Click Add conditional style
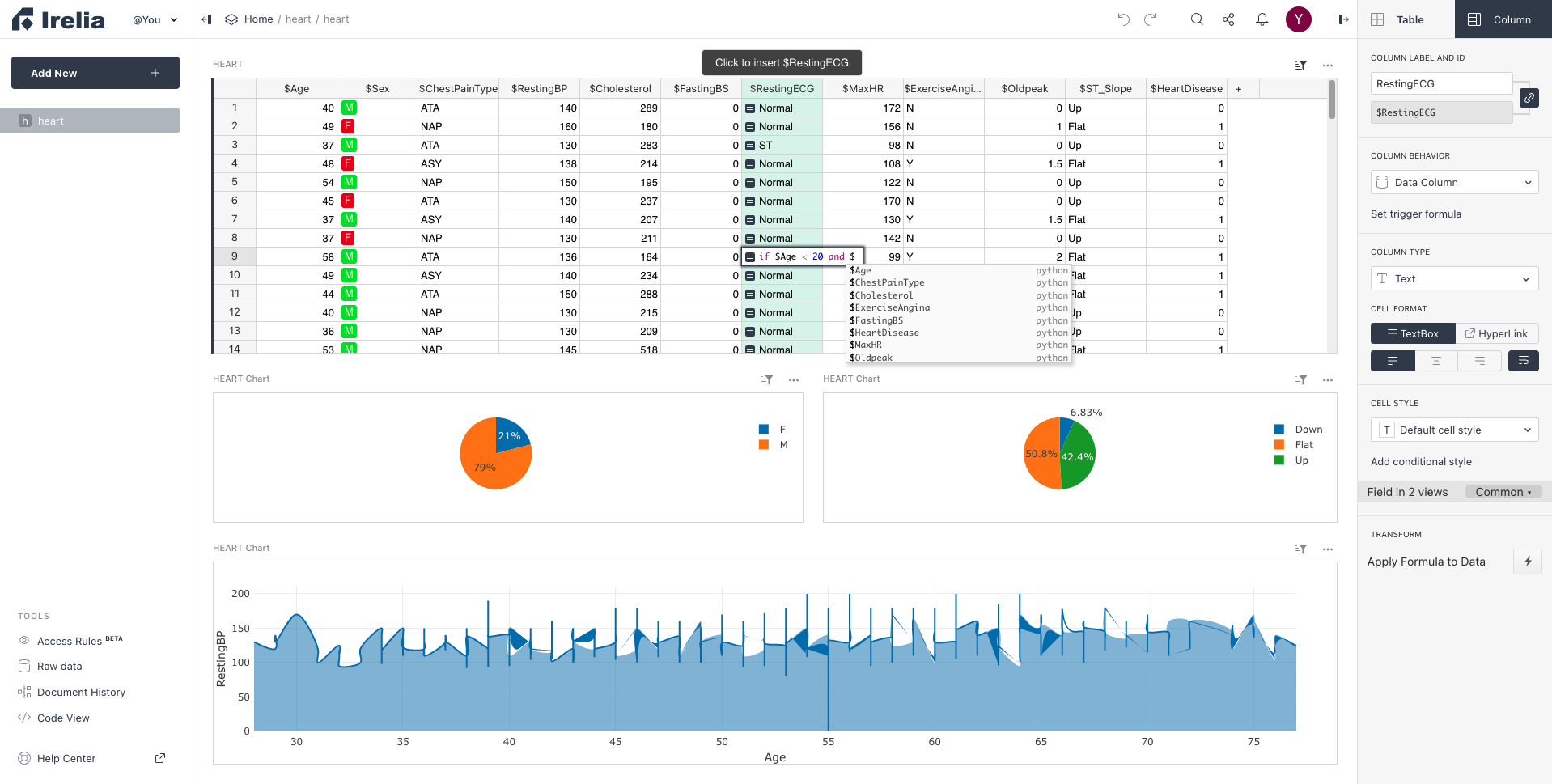Screen dimensions: 1552x784 click(1421, 462)
